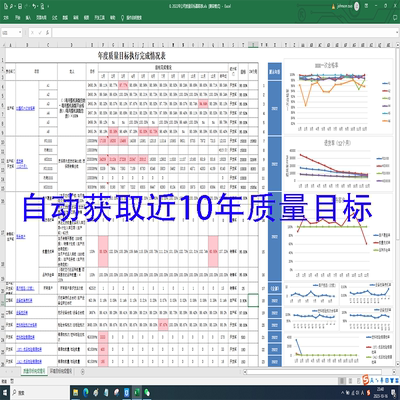Select the second worksheet tab at bottom
Image resolution: width=400 pixels, height=400 pixels.
61,371
